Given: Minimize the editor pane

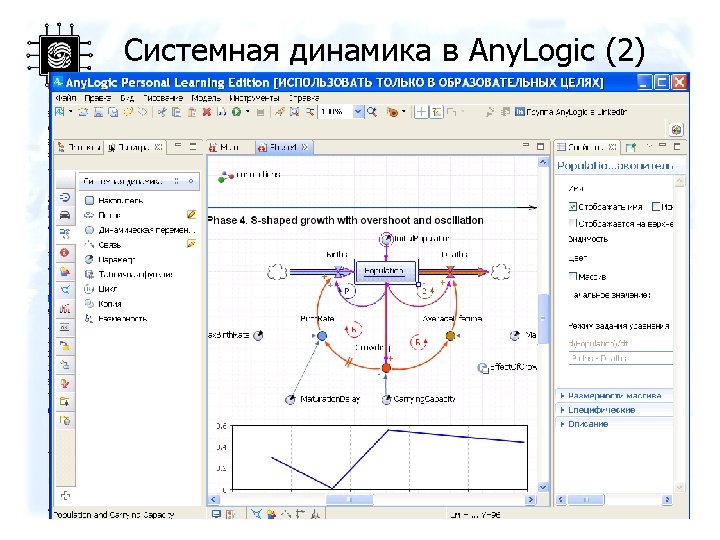Looking at the screenshot, I should (x=526, y=145).
